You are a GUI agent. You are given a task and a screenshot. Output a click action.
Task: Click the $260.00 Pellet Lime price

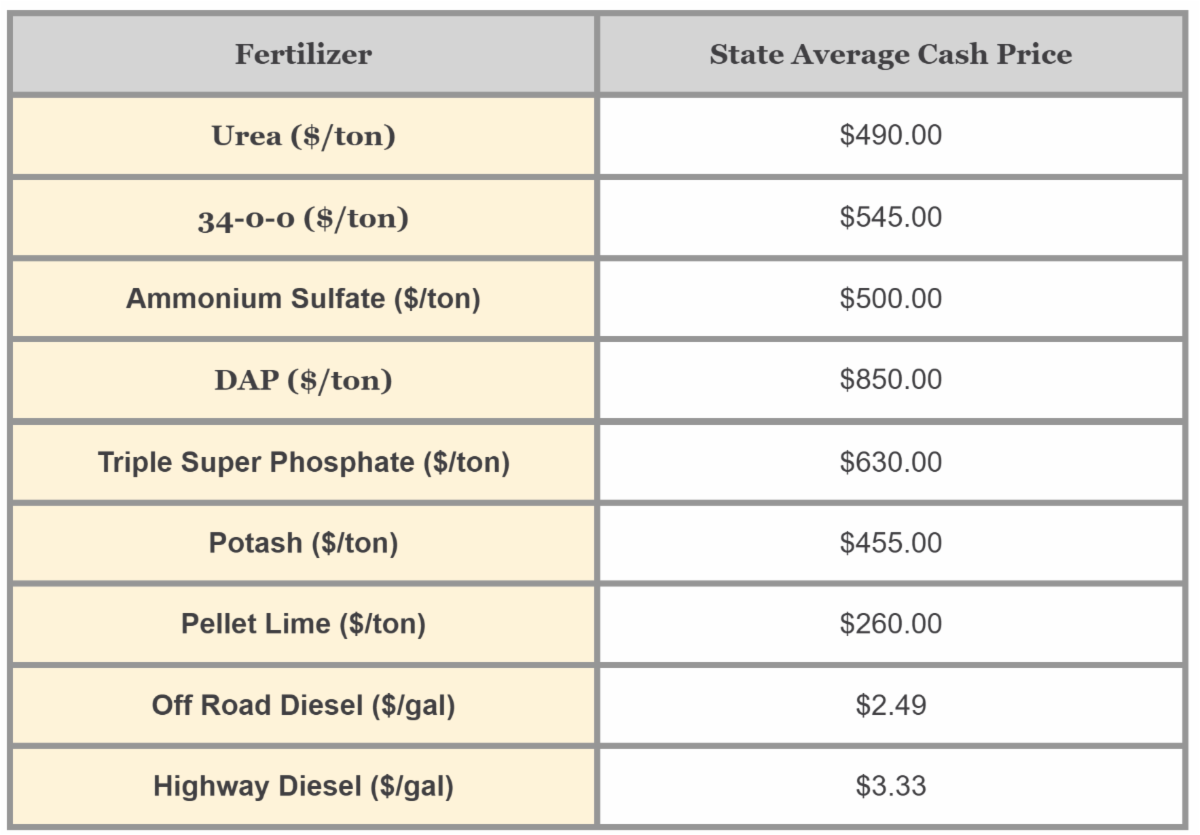point(890,624)
